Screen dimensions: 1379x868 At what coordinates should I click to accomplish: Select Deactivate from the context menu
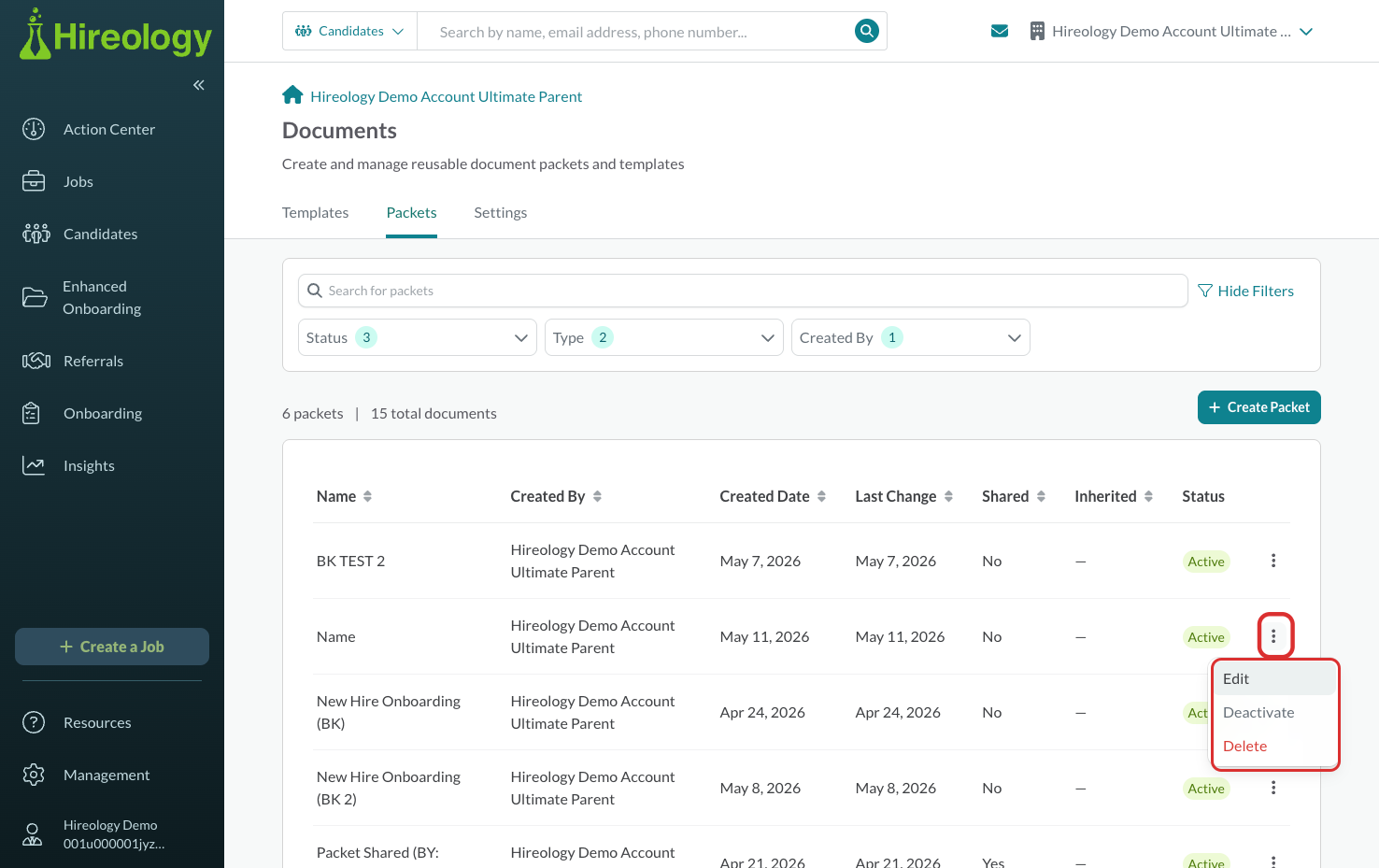(1258, 712)
